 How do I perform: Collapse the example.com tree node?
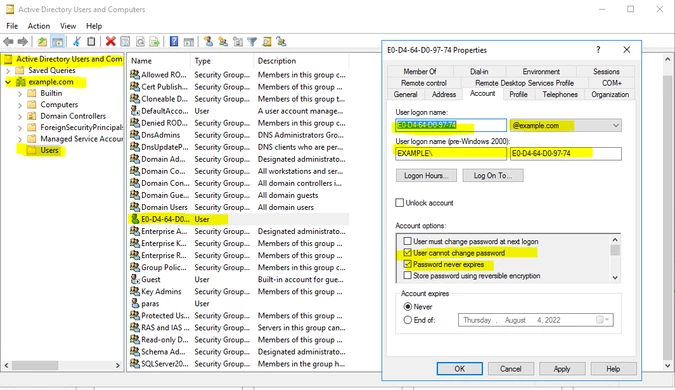(8, 82)
